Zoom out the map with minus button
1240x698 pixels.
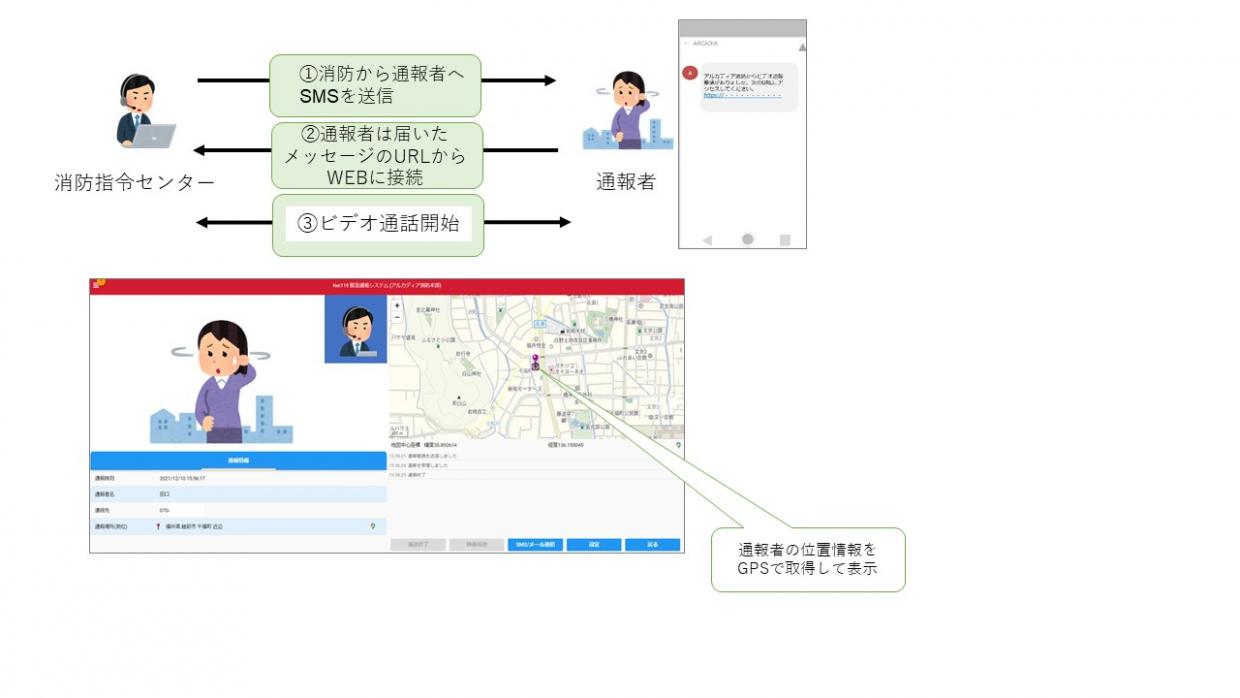(397, 316)
